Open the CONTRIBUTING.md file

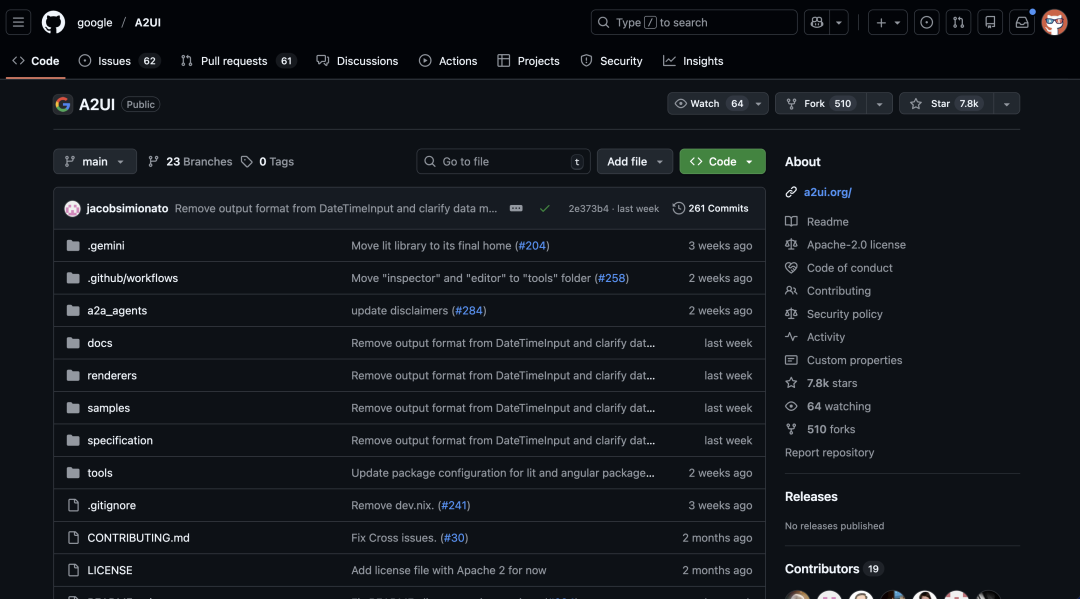[138, 538]
